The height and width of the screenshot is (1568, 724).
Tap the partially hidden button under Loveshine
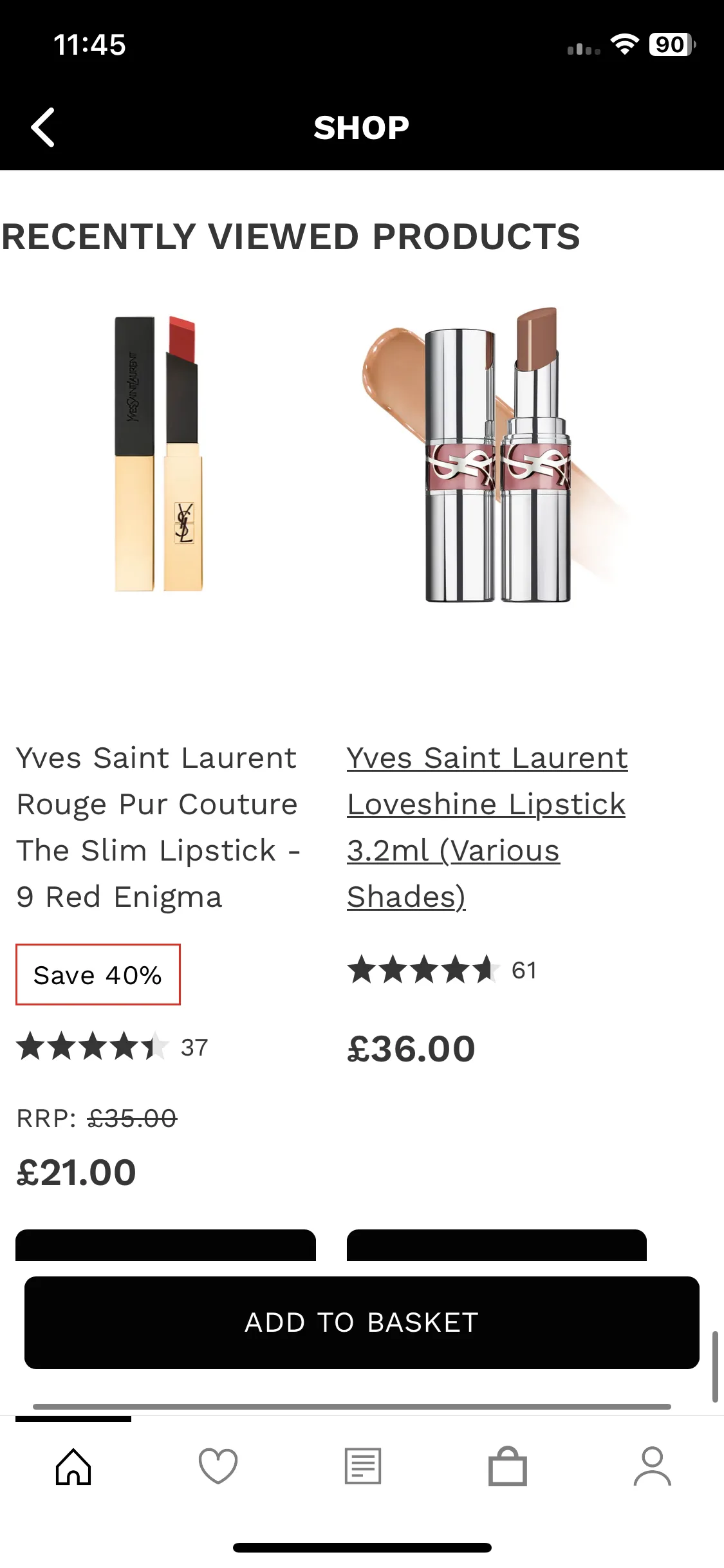496,1246
